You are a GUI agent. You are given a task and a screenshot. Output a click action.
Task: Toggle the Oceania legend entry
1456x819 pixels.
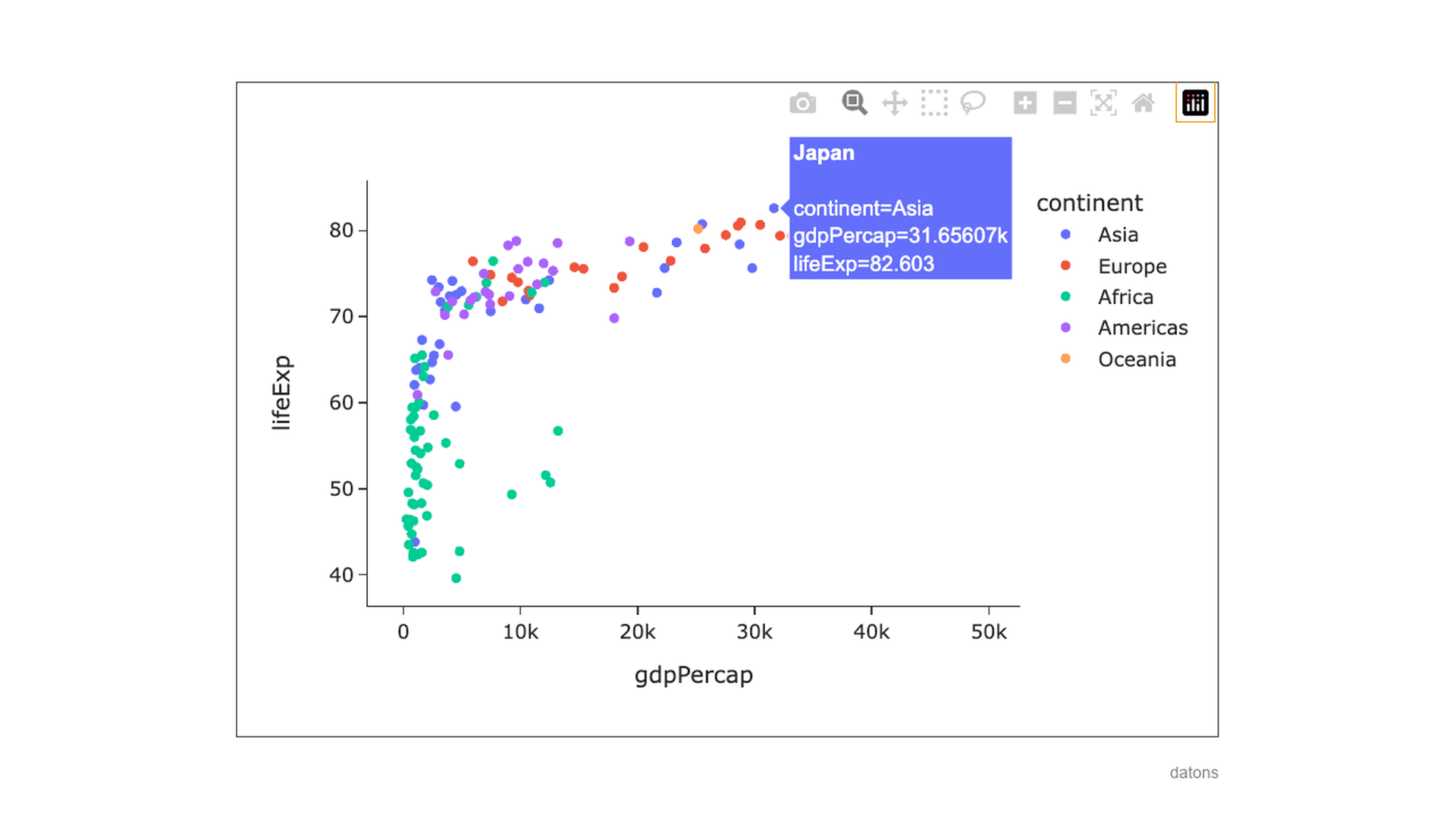1137,359
